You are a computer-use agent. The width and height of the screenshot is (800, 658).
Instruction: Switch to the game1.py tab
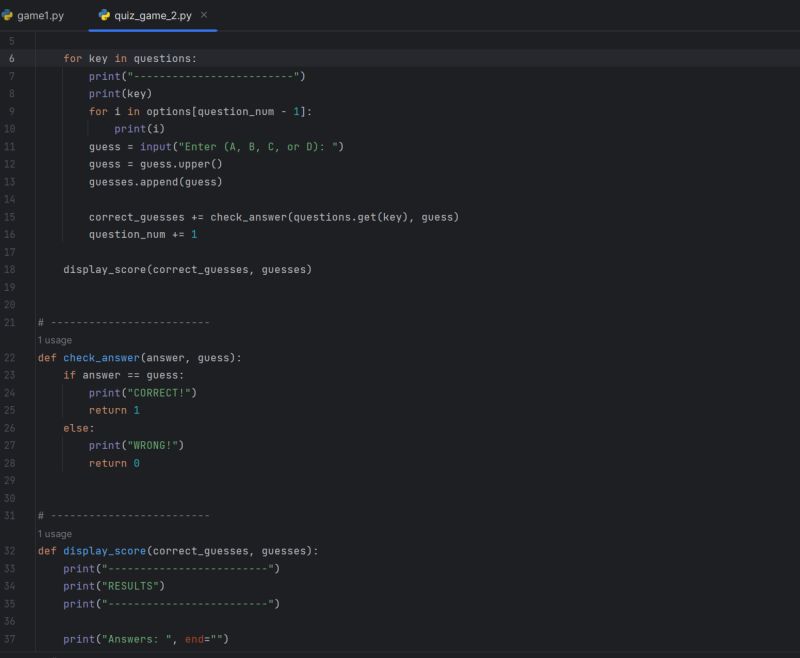click(x=39, y=16)
